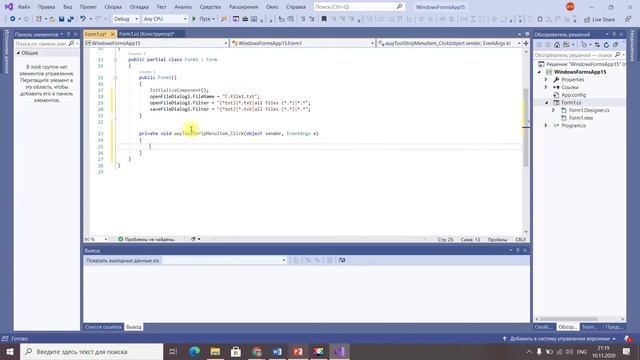Click the feedback icon beside Live Share
The height and width of the screenshot is (360, 640).
click(628, 20)
